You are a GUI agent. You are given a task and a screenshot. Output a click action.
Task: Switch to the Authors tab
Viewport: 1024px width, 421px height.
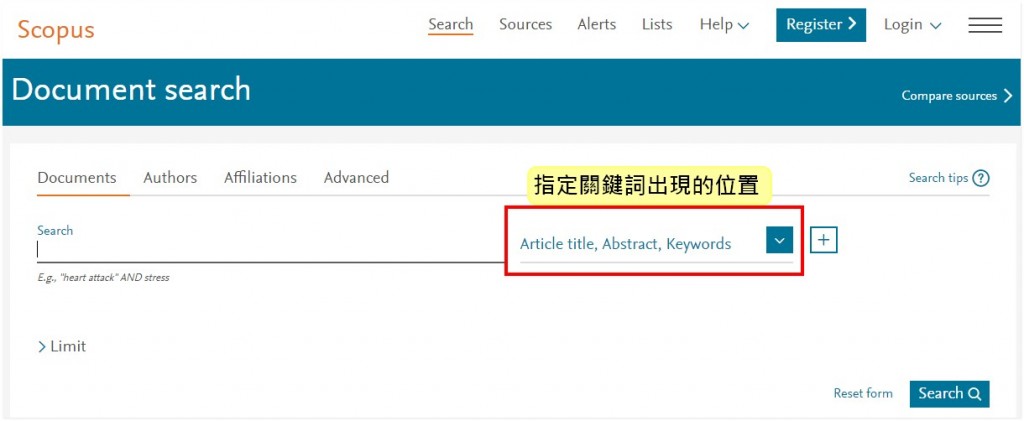click(x=170, y=178)
